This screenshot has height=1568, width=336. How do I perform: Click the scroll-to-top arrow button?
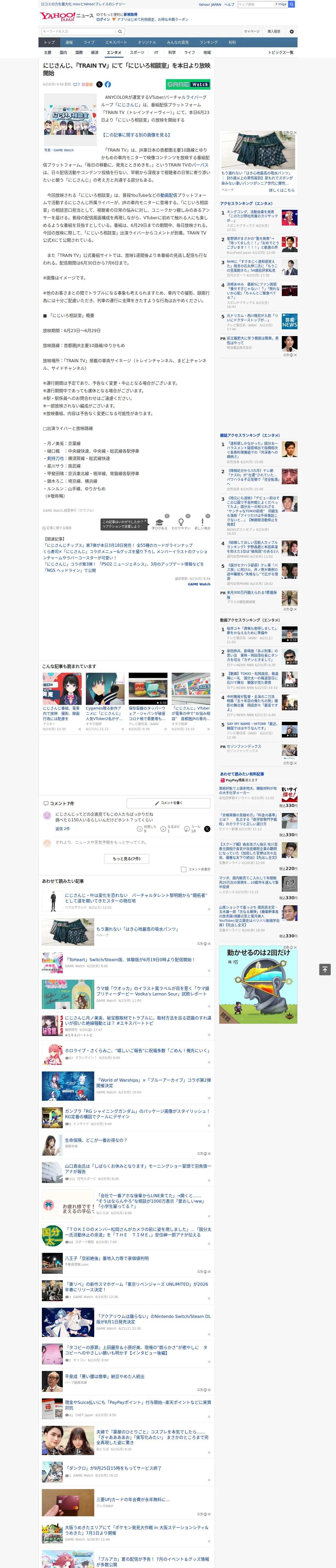pyautogui.click(x=325, y=969)
